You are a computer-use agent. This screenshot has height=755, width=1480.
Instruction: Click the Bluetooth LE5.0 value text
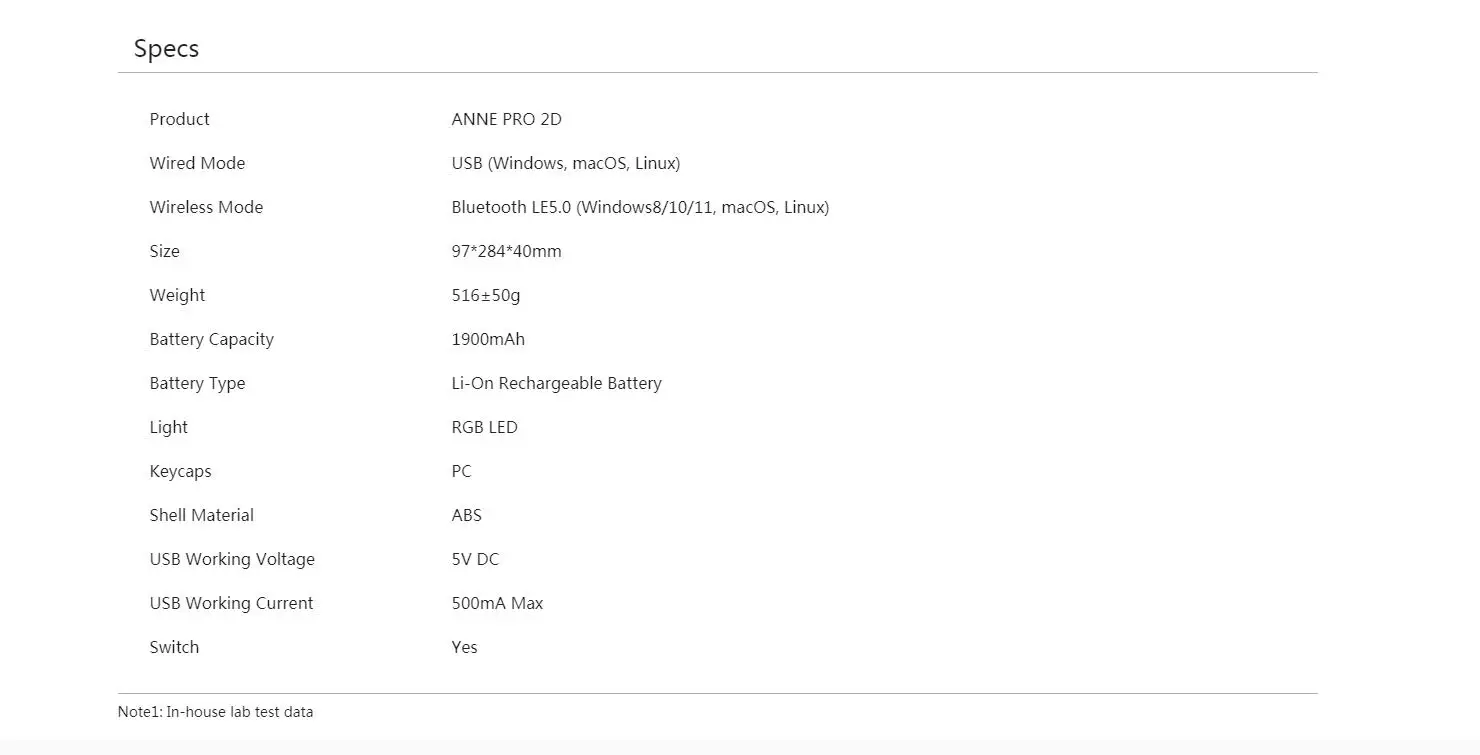coord(640,207)
